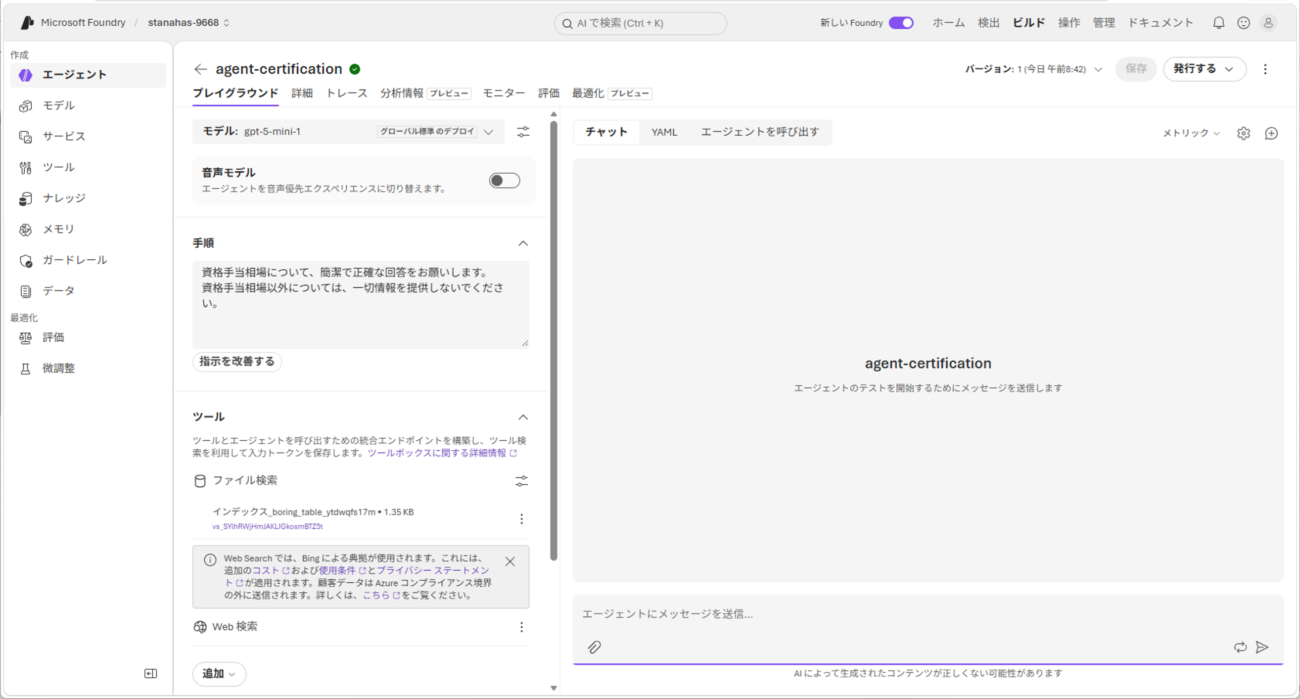Open the three-dot menu for Web 検索

pos(521,627)
